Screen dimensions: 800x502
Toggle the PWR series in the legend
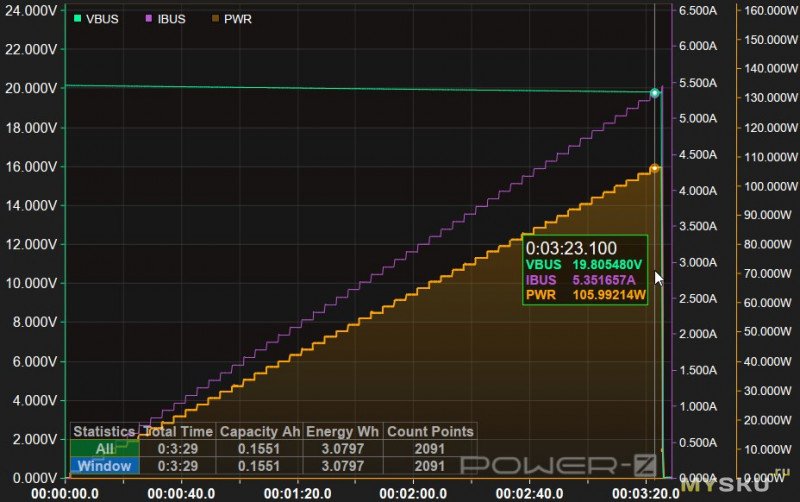tap(232, 19)
